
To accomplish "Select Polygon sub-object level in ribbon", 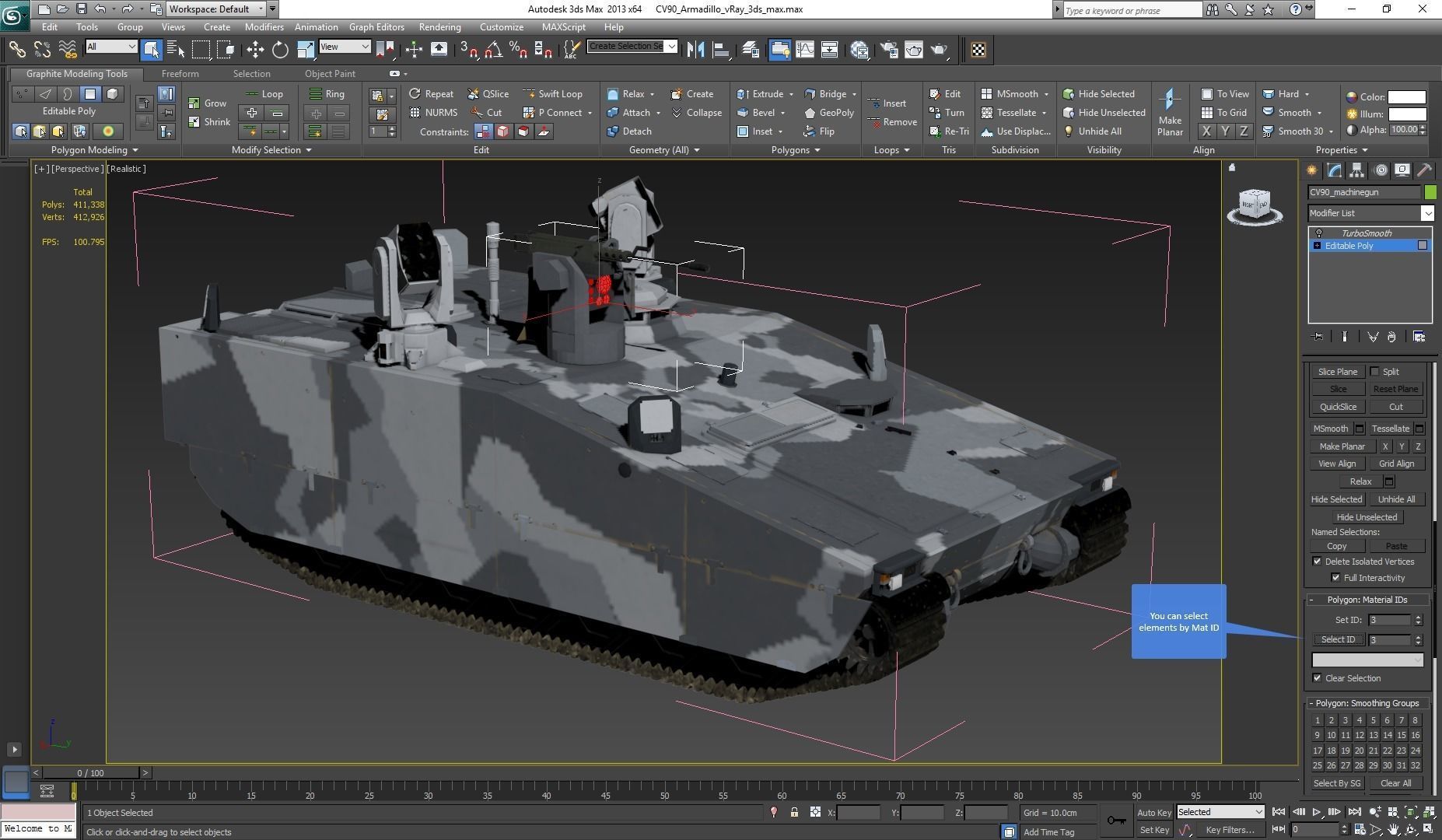I will (x=90, y=94).
